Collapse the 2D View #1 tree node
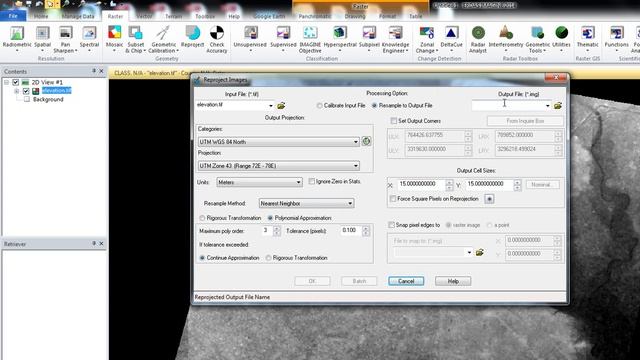 click(x=7, y=82)
